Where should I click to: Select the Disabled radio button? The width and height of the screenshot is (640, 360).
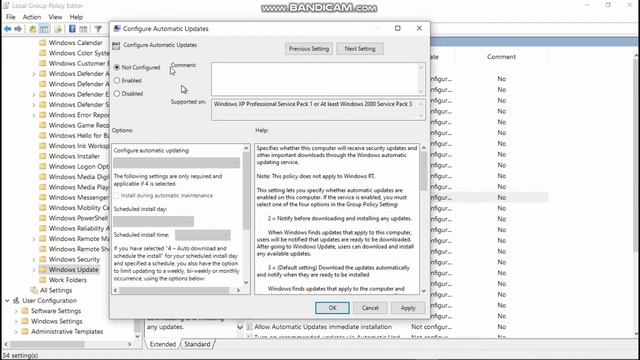117,93
